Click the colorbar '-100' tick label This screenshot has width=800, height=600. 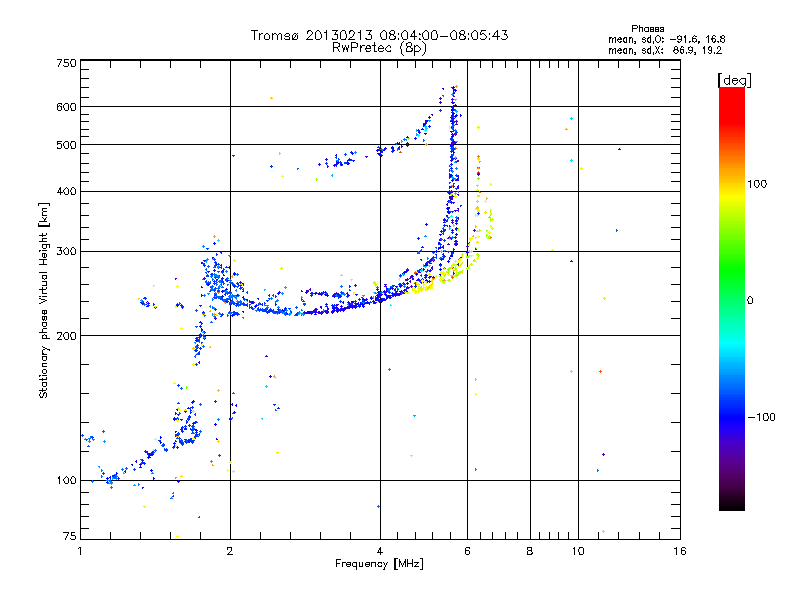761,417
